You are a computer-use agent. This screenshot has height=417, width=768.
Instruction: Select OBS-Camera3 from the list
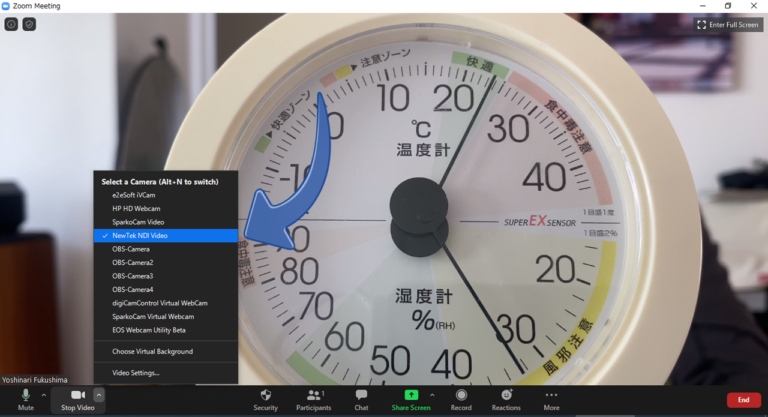pyautogui.click(x=166, y=276)
